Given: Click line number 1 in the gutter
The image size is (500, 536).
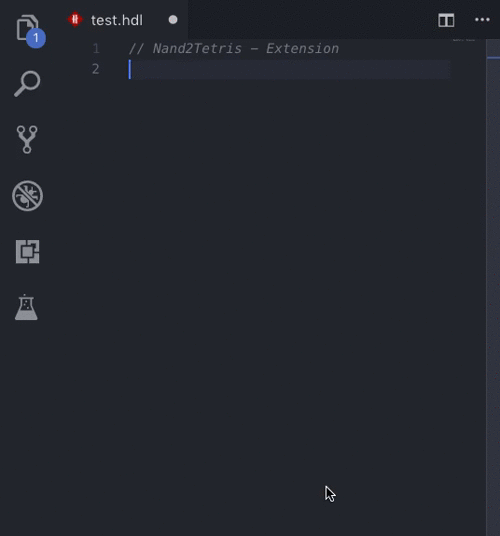Looking at the screenshot, I should pos(96,49).
